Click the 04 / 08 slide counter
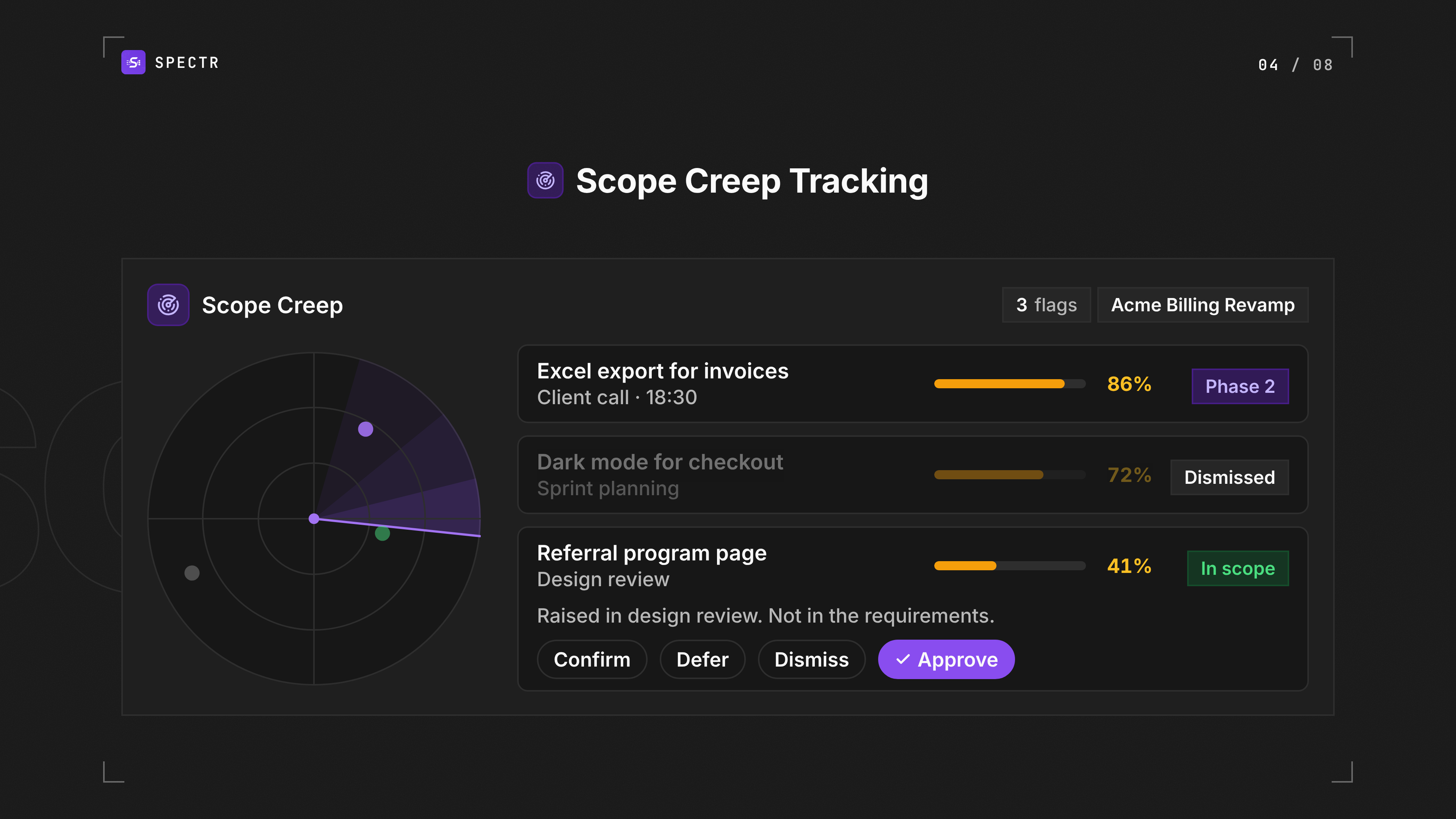1456x819 pixels. [x=1296, y=65]
